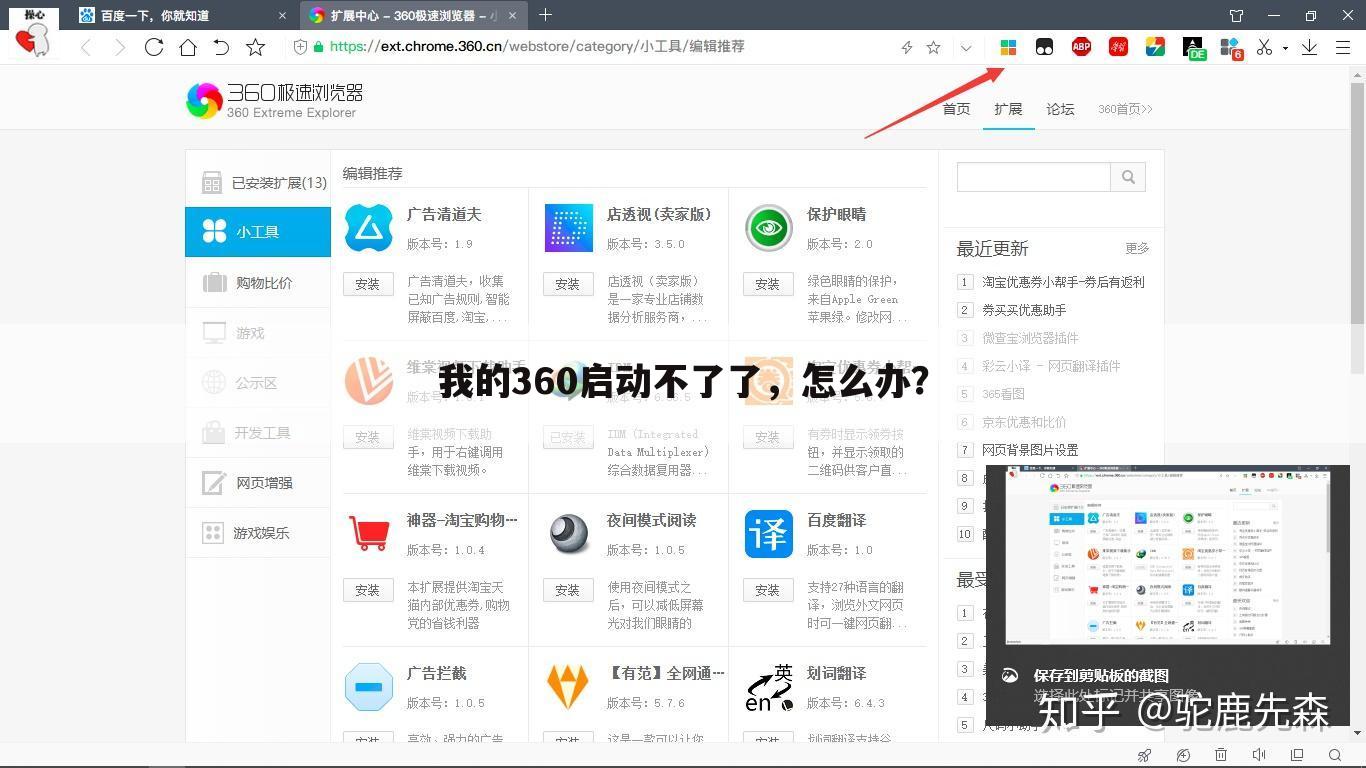The width and height of the screenshot is (1366, 768).
Task: Open a new tab with plus button
Action: click(545, 15)
